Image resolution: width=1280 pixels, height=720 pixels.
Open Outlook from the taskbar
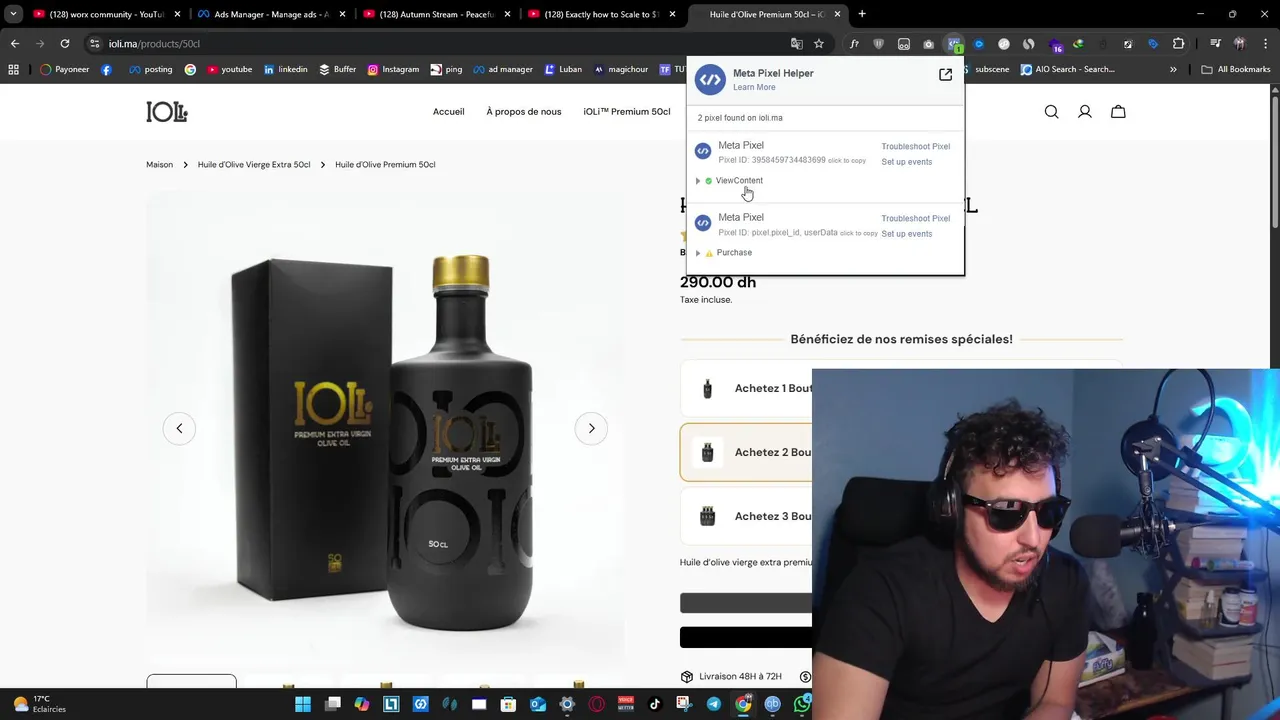538,704
